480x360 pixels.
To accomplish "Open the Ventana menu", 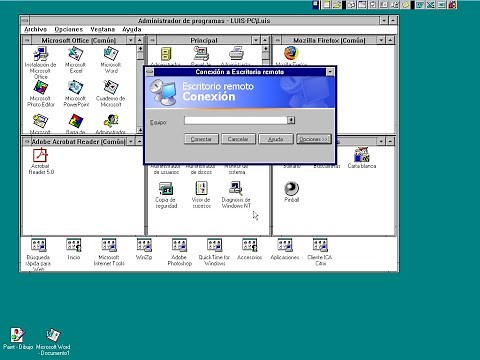I will (x=102, y=29).
